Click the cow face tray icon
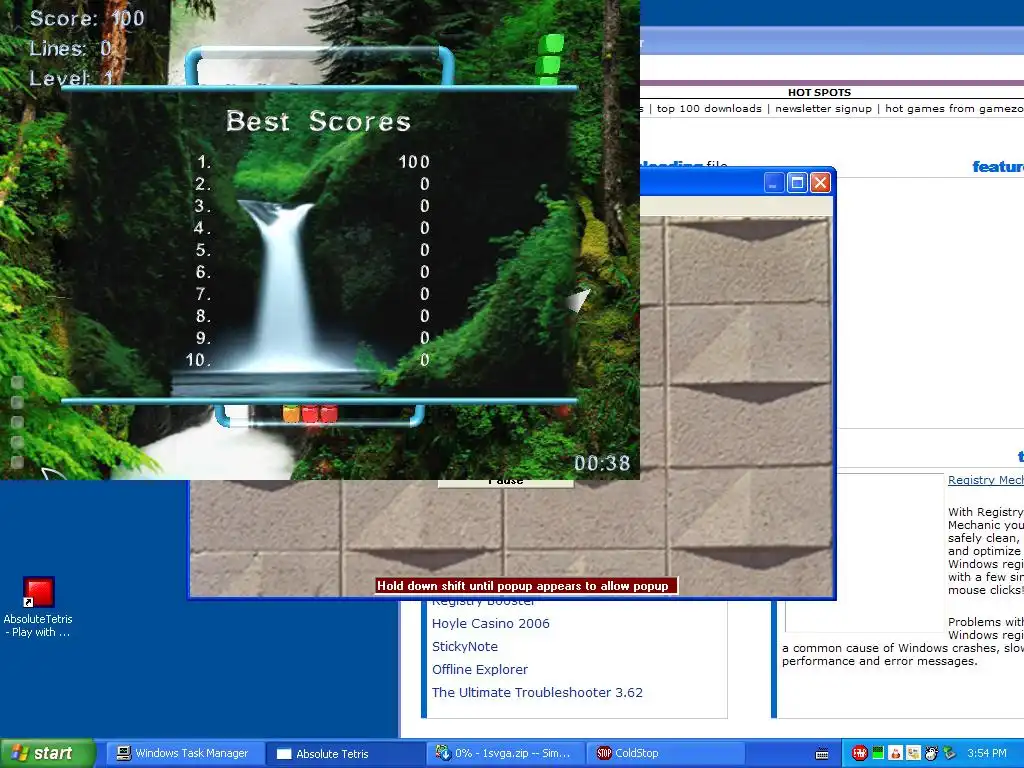This screenshot has width=1024, height=768. tap(931, 754)
